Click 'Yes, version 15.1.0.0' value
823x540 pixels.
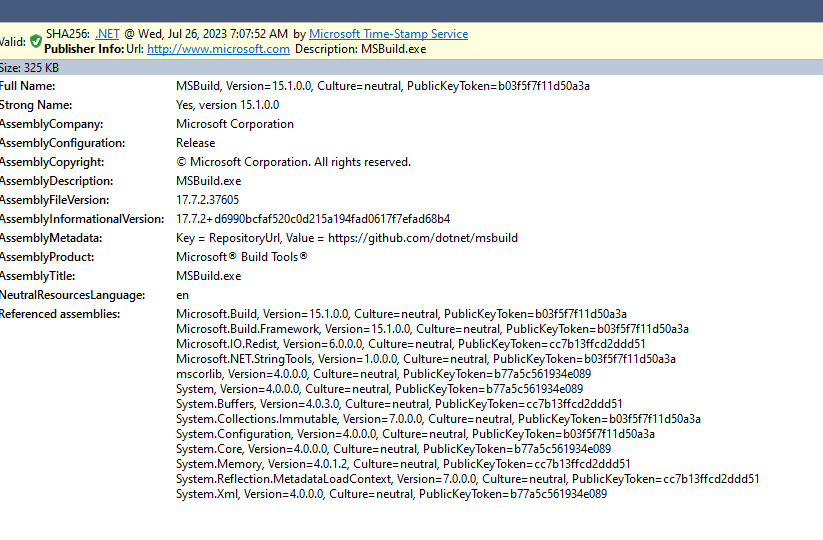[x=227, y=105]
